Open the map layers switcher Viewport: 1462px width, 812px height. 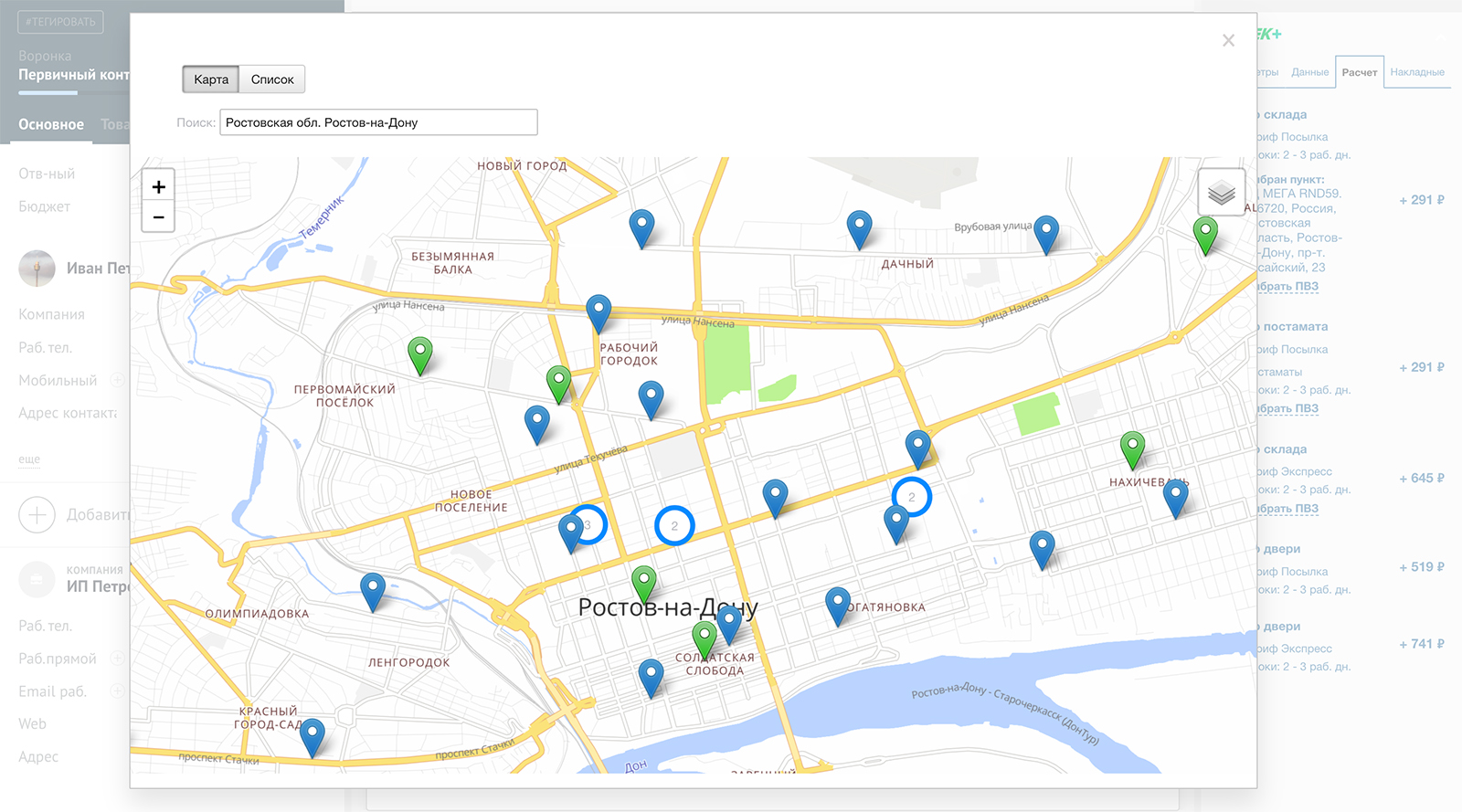pyautogui.click(x=1221, y=193)
